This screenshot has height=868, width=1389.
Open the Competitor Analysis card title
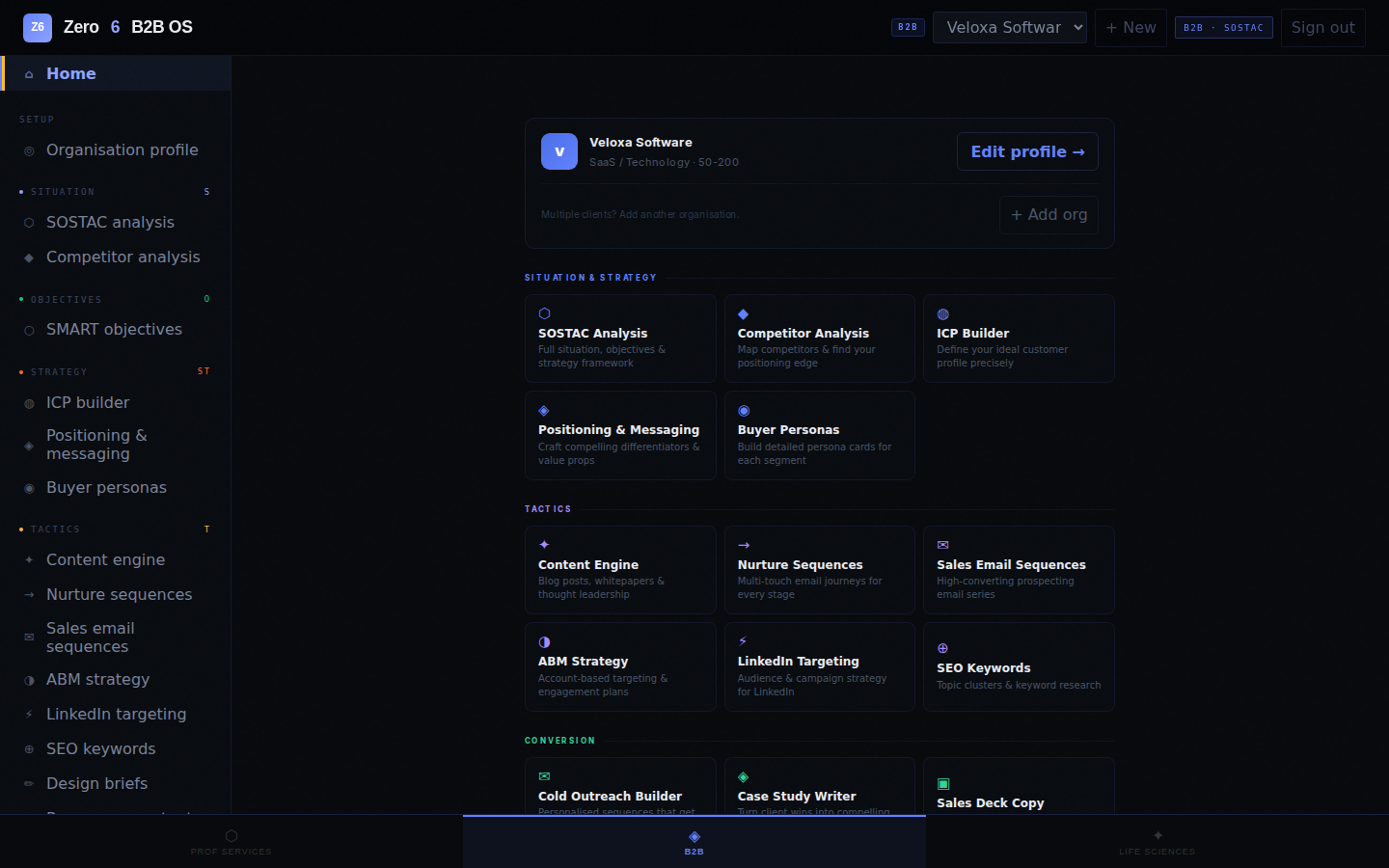pos(803,333)
